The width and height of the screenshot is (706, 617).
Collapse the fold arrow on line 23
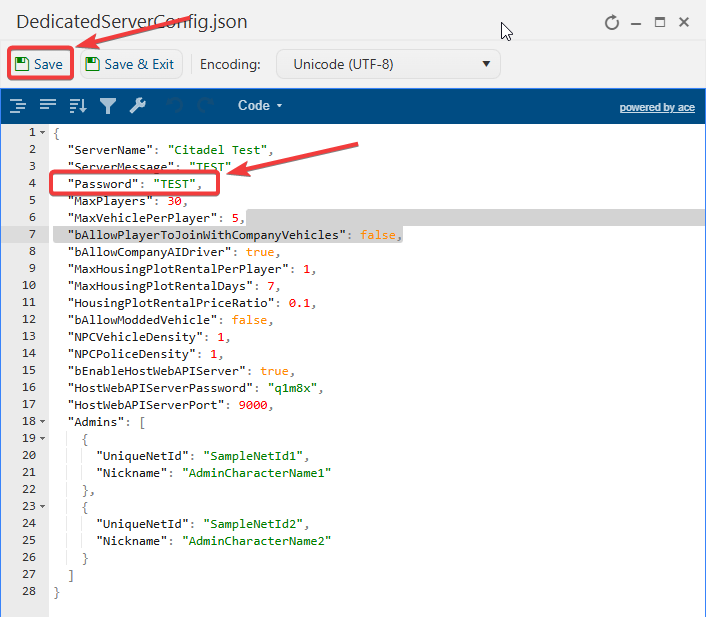pos(42,507)
